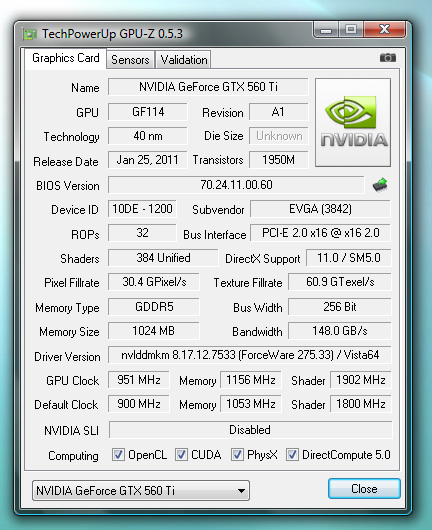Select the Graphics Card tab
432x530 pixels.
pos(66,58)
